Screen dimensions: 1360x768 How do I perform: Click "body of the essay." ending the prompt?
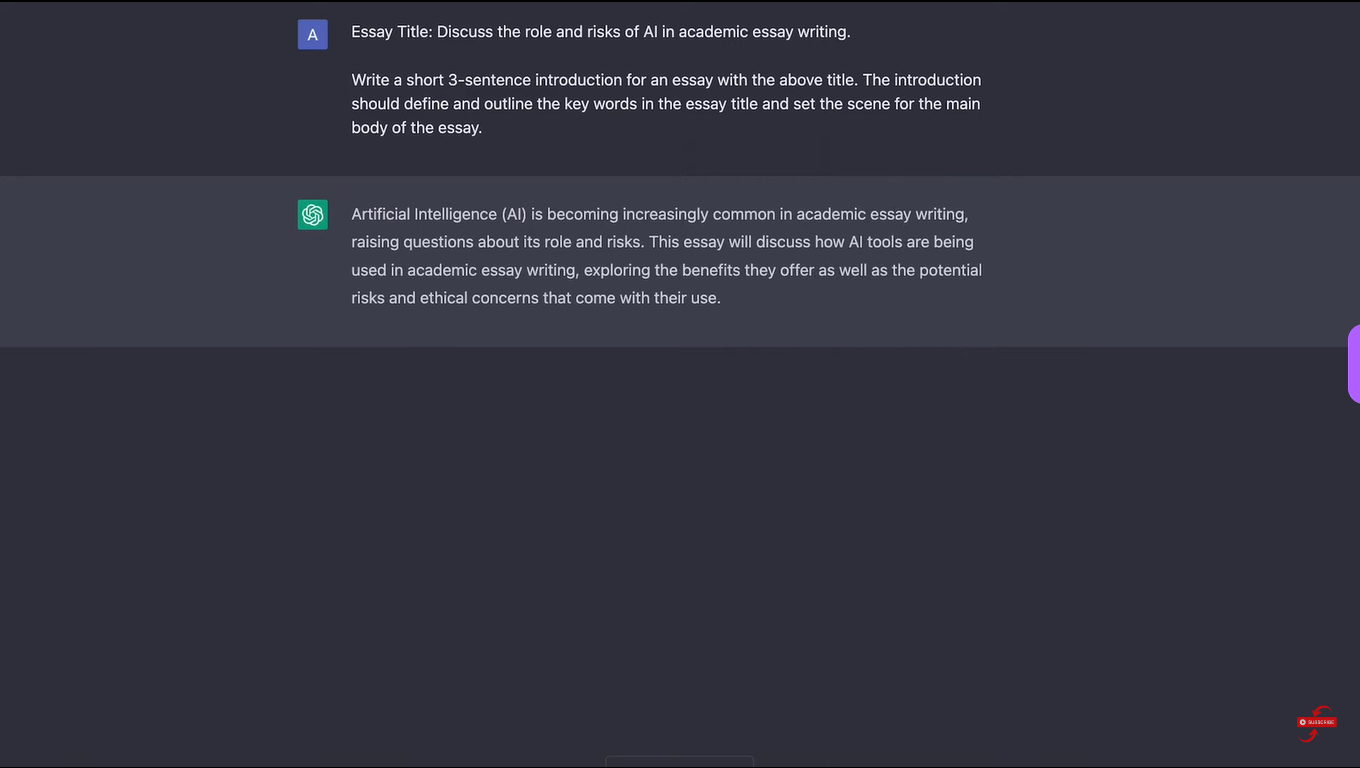417,128
